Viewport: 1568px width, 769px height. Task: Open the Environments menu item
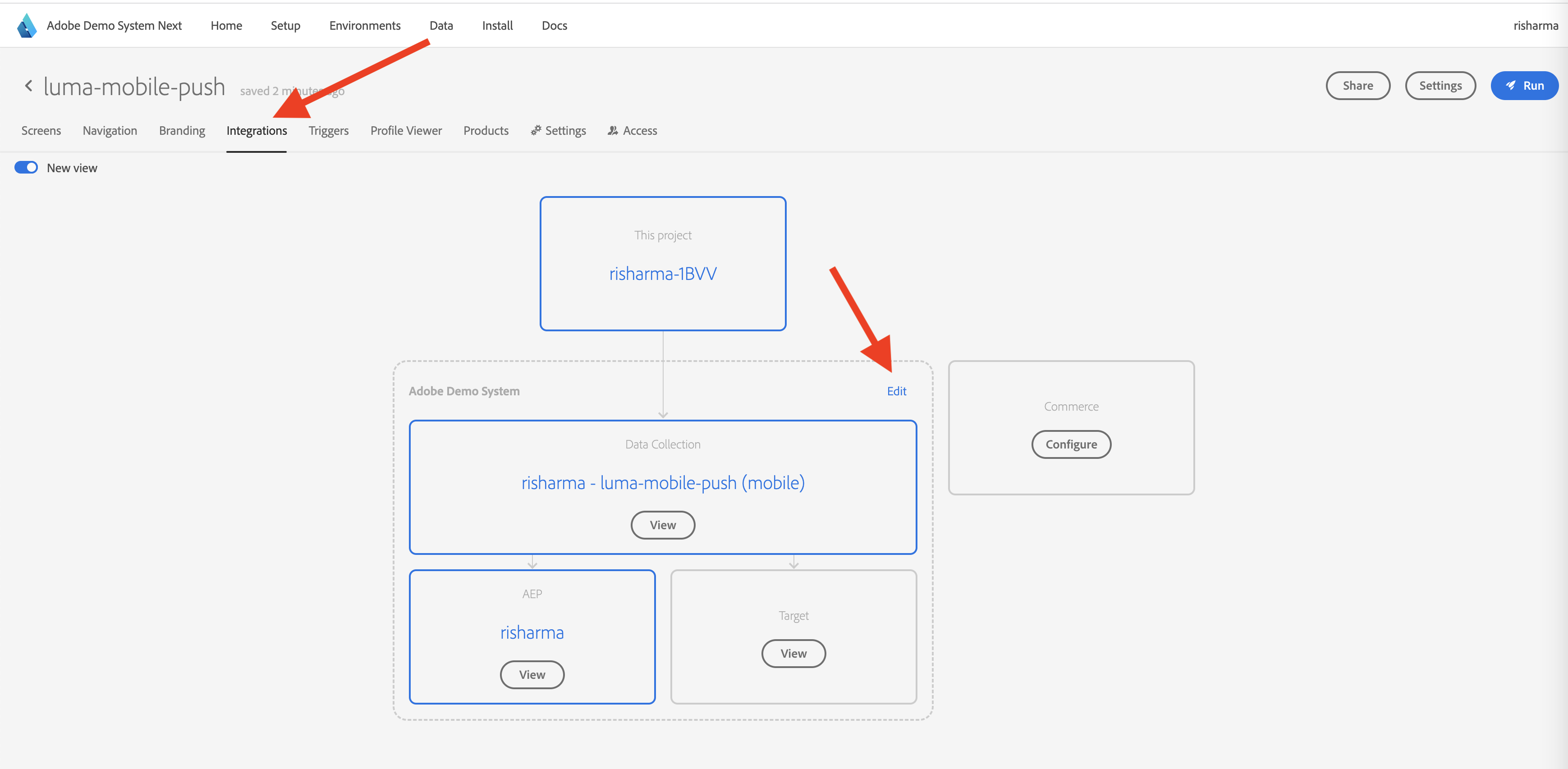(x=365, y=26)
